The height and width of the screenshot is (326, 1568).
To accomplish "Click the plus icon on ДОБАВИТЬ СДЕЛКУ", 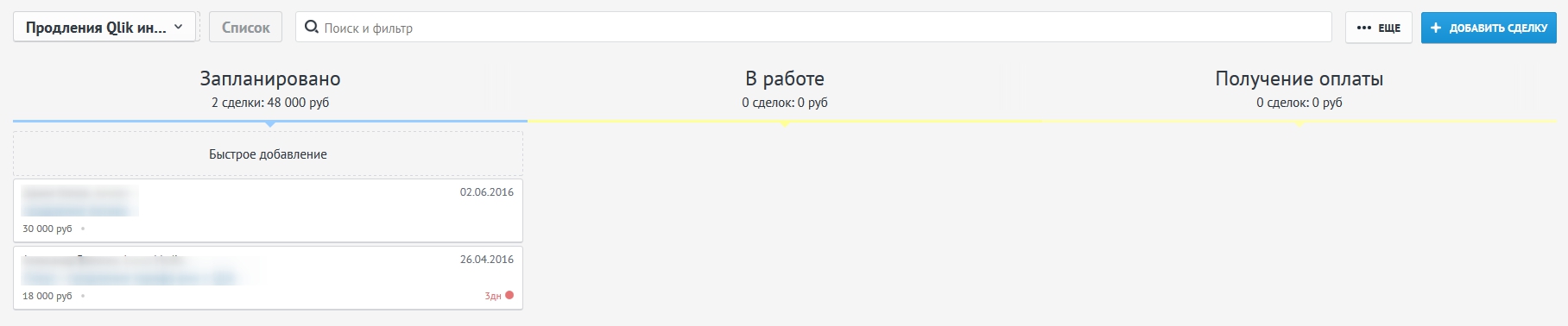I will click(x=1436, y=28).
